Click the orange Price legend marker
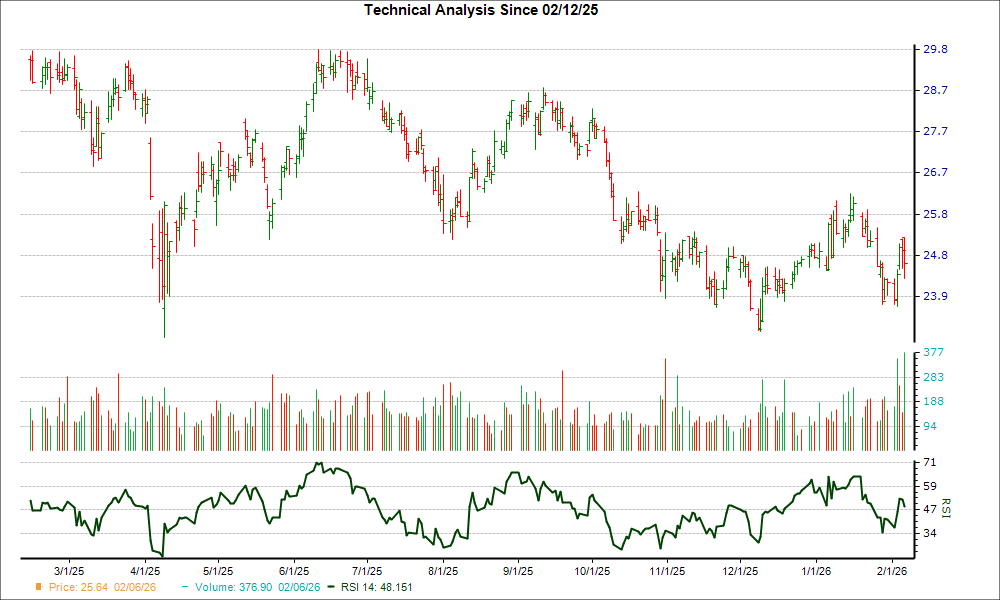1000x600 pixels. (38, 588)
